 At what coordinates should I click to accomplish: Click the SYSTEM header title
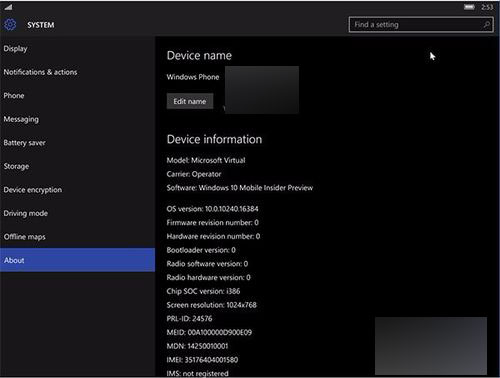(41, 25)
